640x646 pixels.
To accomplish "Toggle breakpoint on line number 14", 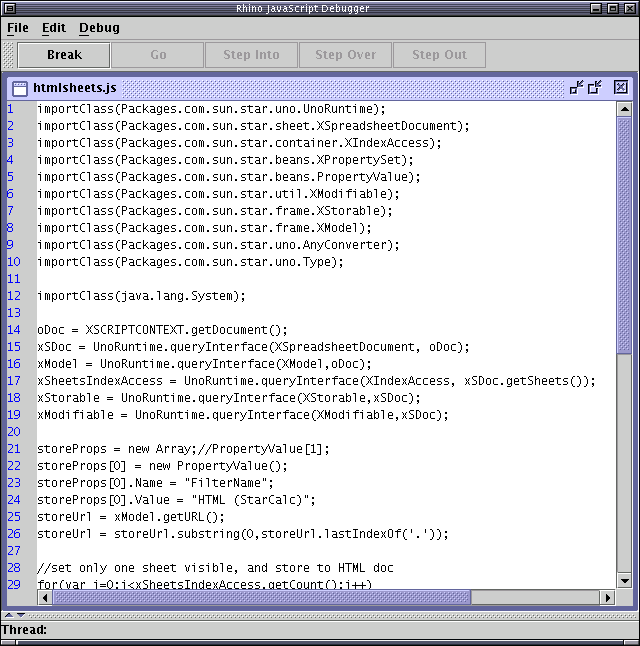I will click(14, 330).
